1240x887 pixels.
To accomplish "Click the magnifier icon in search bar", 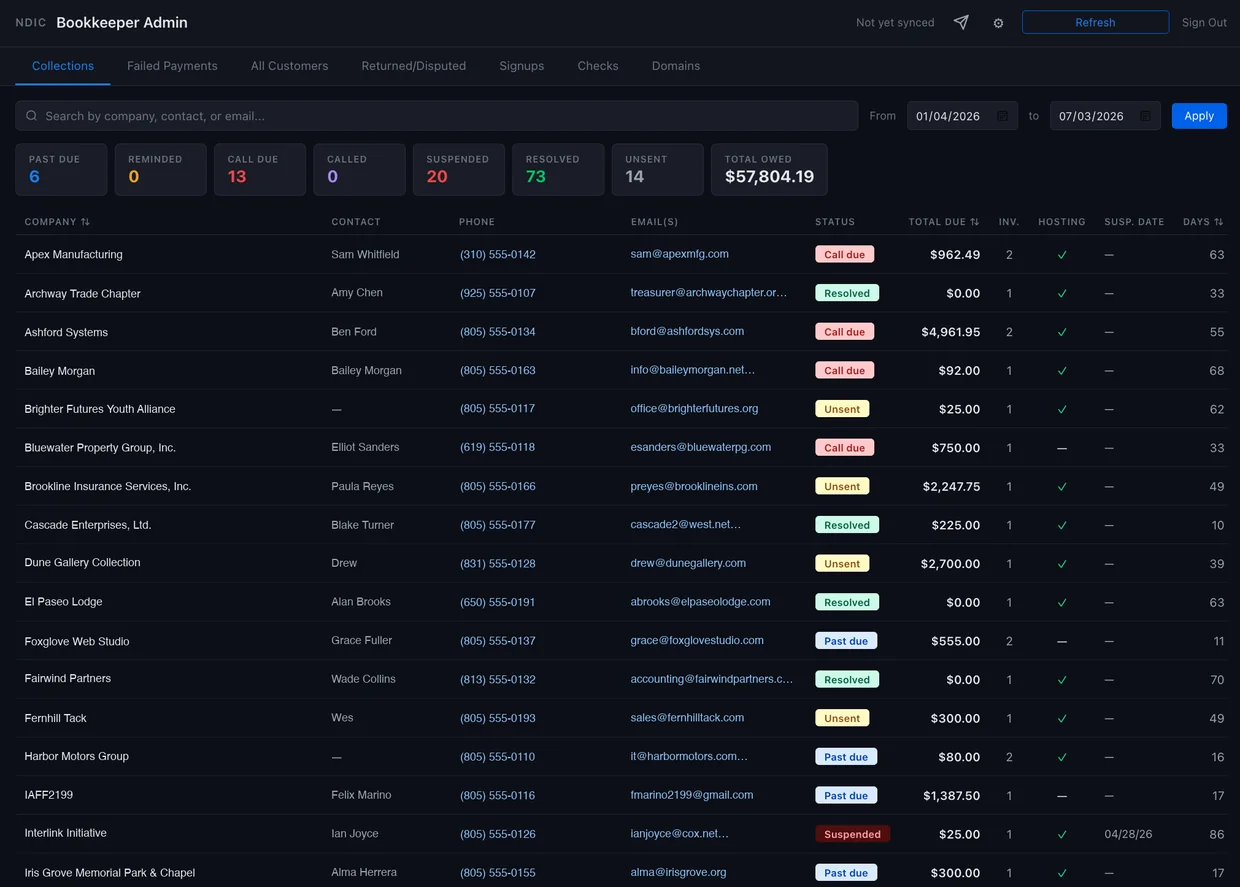I will tap(32, 116).
